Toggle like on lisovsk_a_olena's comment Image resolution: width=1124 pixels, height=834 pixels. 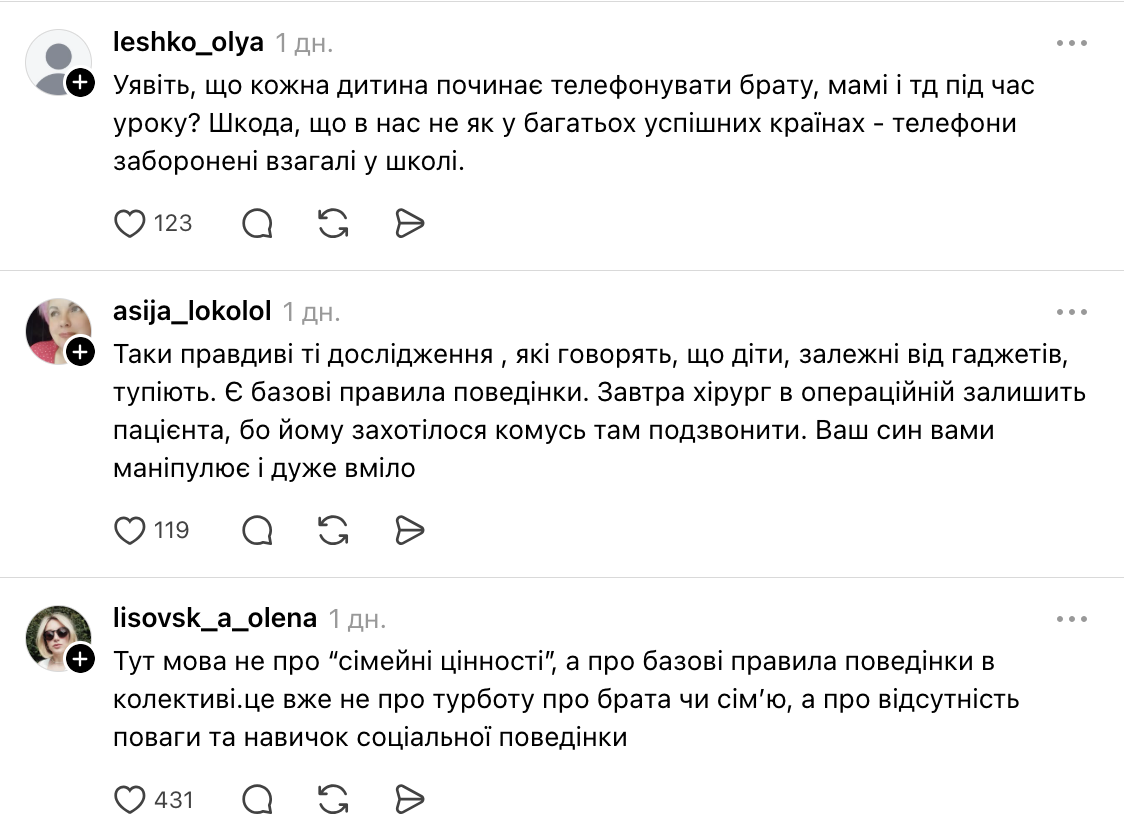click(x=131, y=800)
